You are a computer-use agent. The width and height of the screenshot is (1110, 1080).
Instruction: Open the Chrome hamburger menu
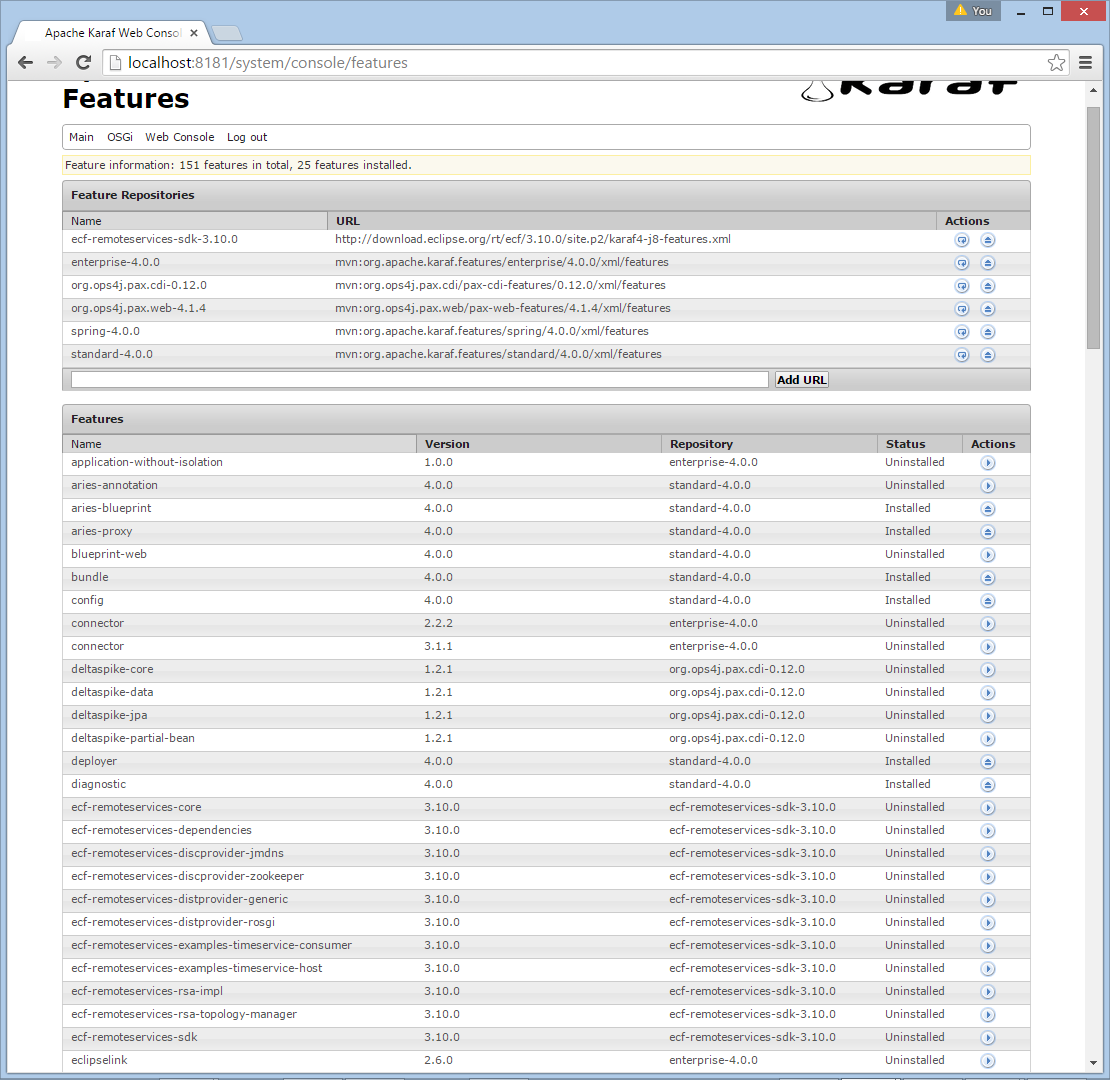point(1085,62)
